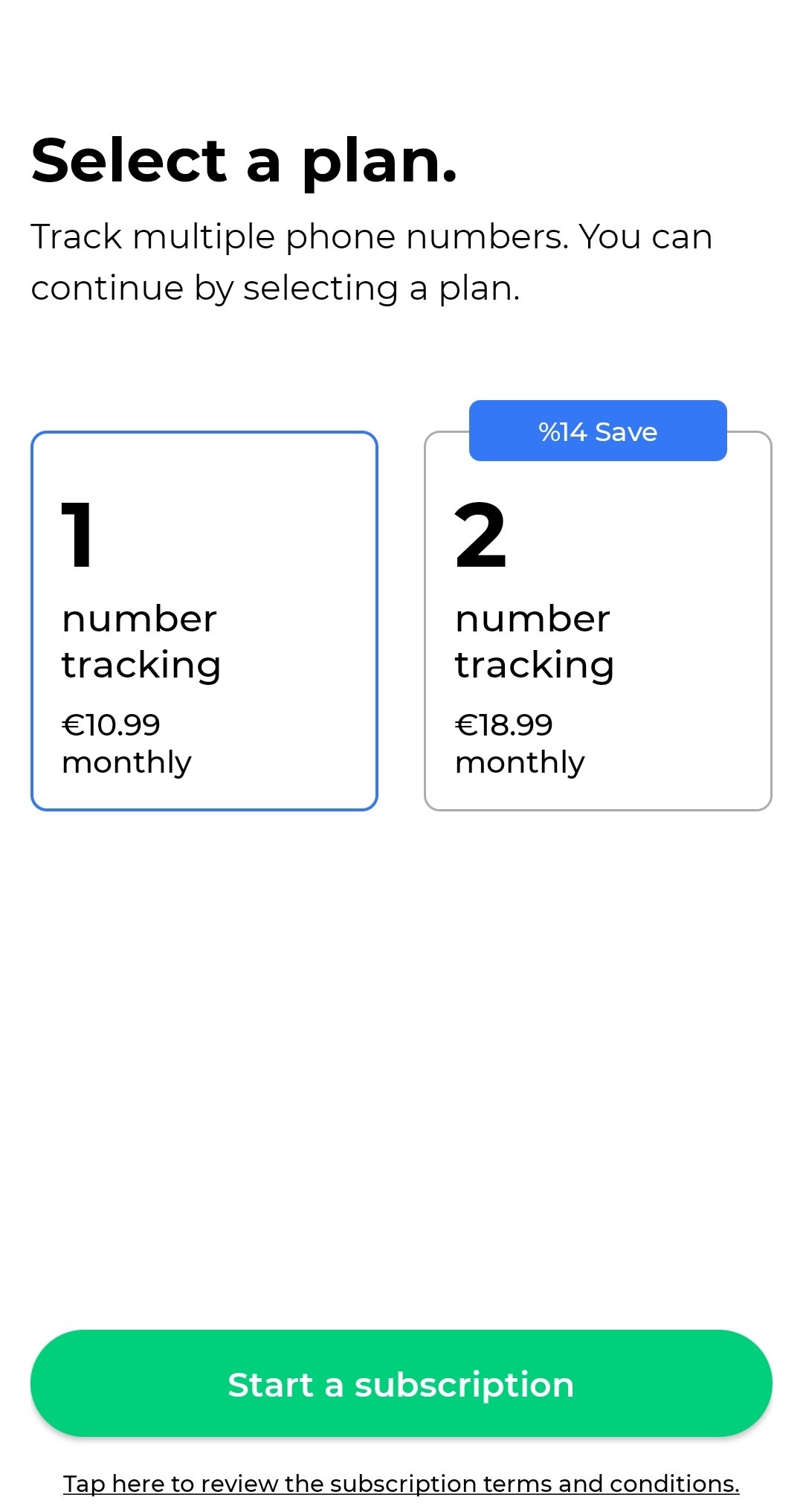
Task: Open the subscription terms and conditions link
Action: [x=401, y=1483]
